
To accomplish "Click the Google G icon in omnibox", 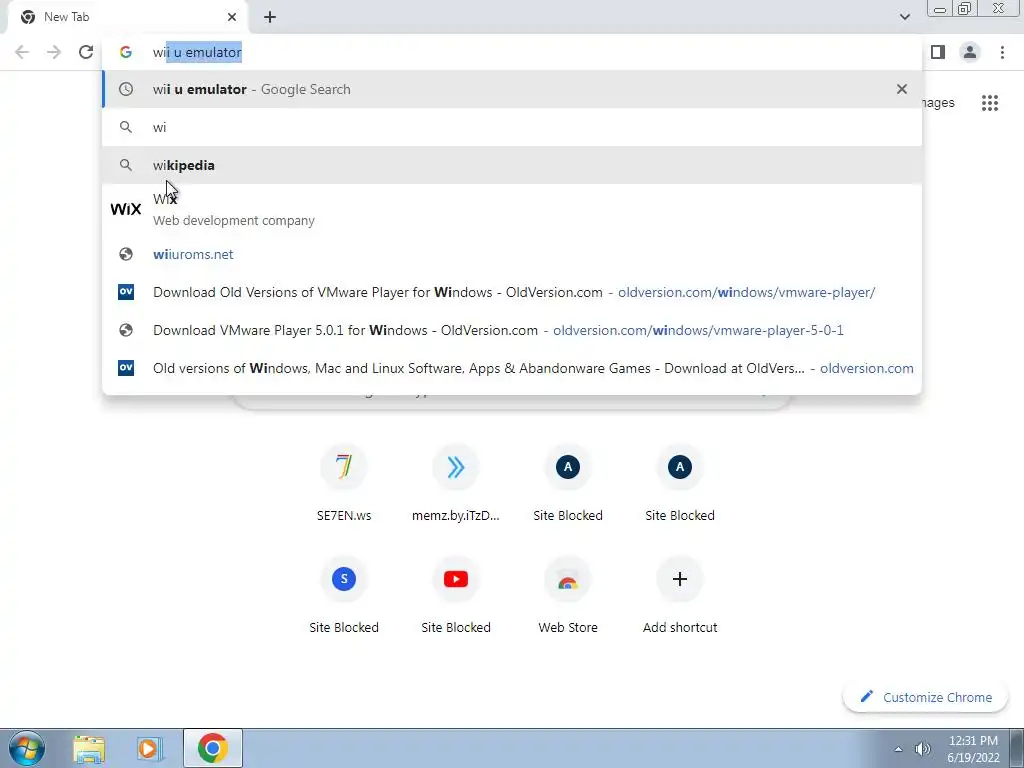I will pos(125,52).
